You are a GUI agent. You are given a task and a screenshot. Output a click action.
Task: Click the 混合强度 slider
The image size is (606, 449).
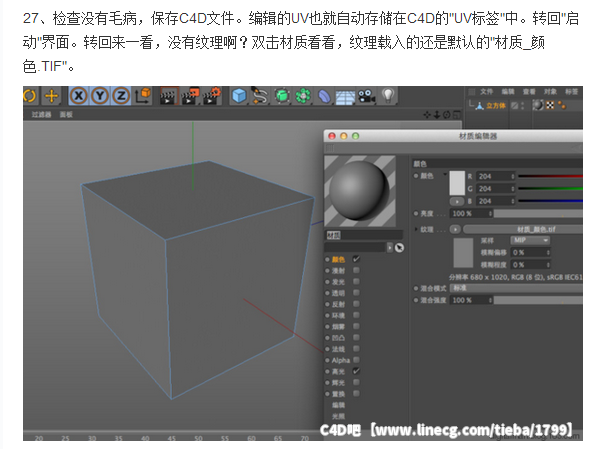538,300
